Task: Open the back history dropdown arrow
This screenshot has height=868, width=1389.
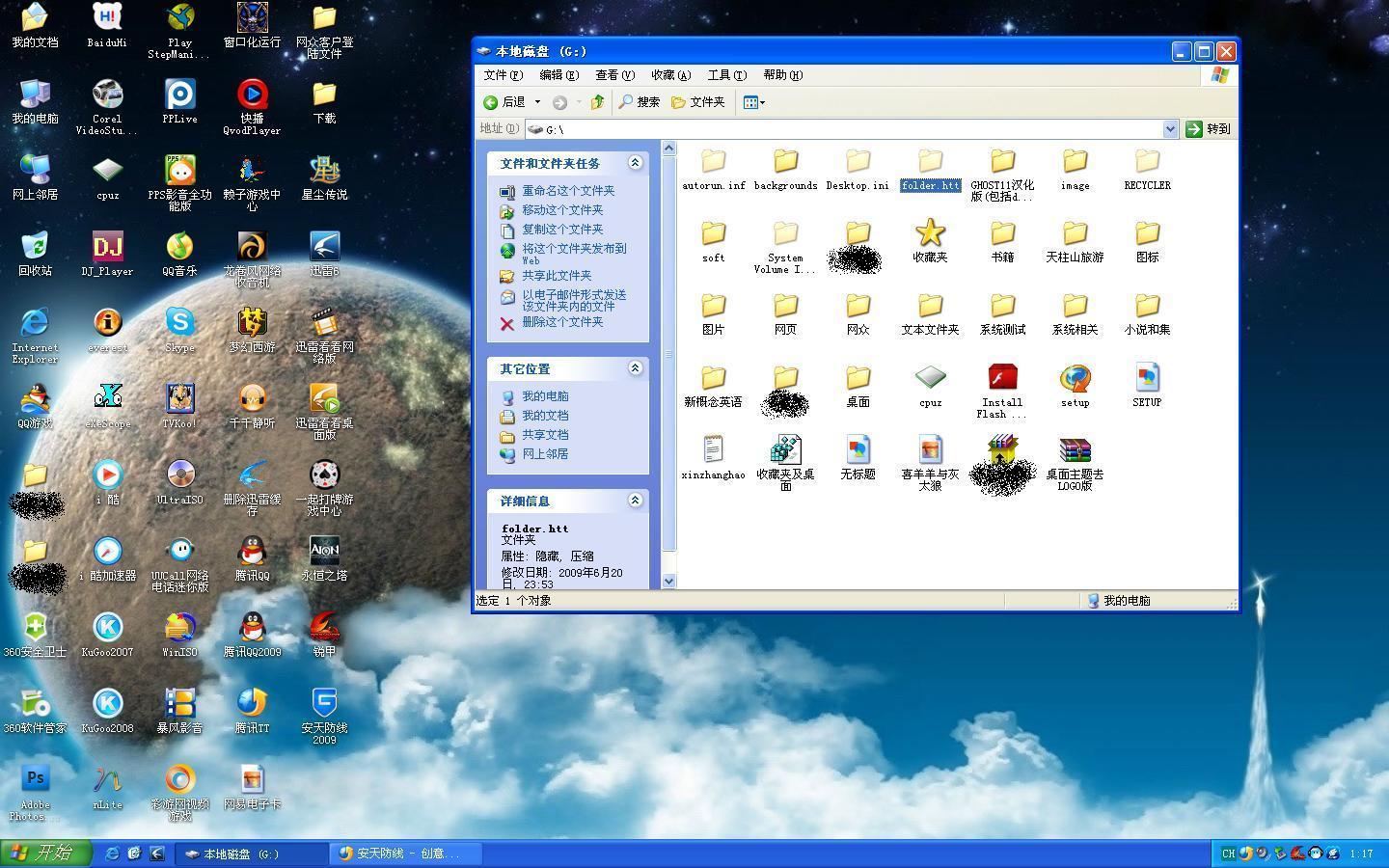Action: point(537,102)
